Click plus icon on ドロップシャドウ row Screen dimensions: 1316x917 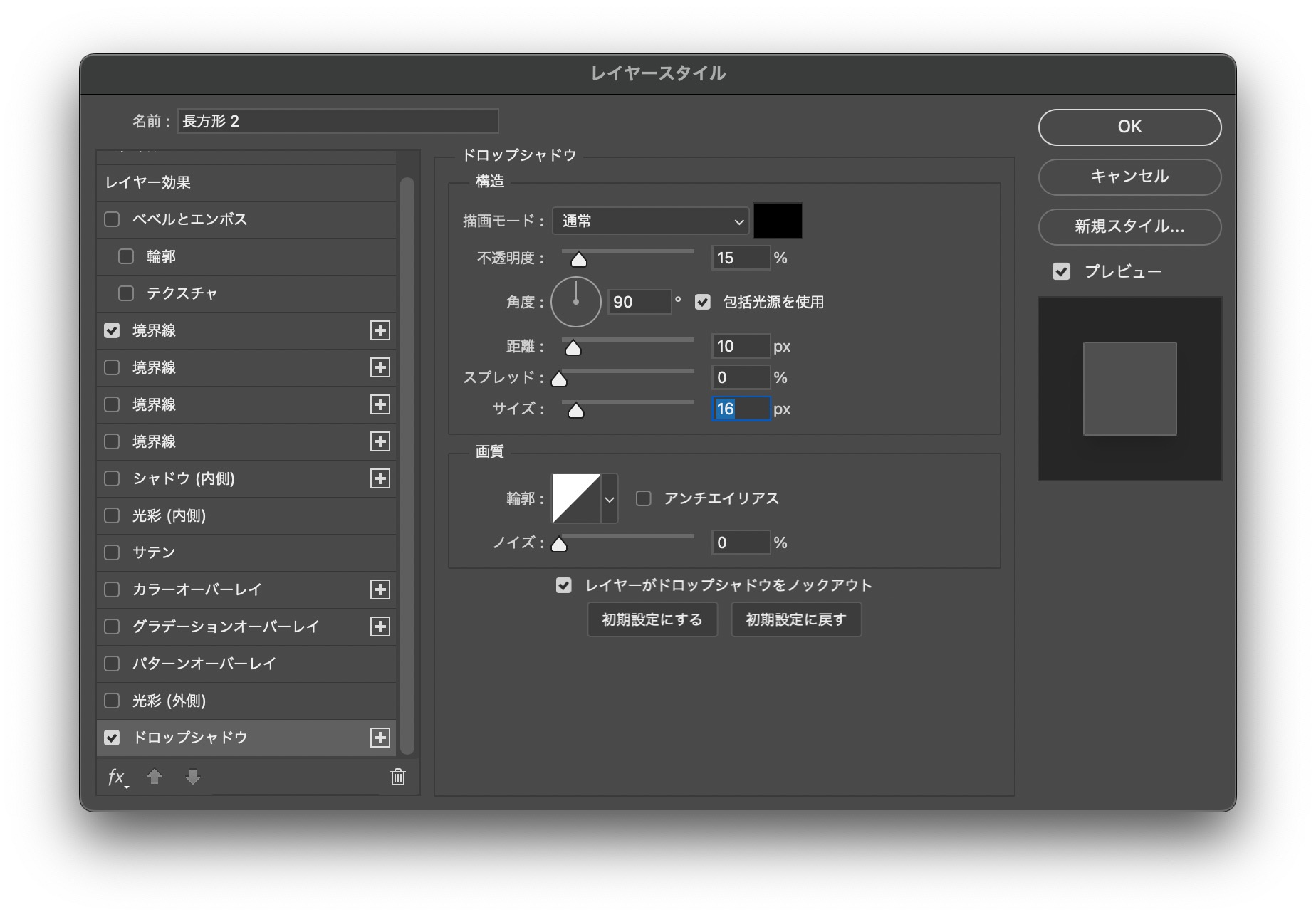point(380,738)
